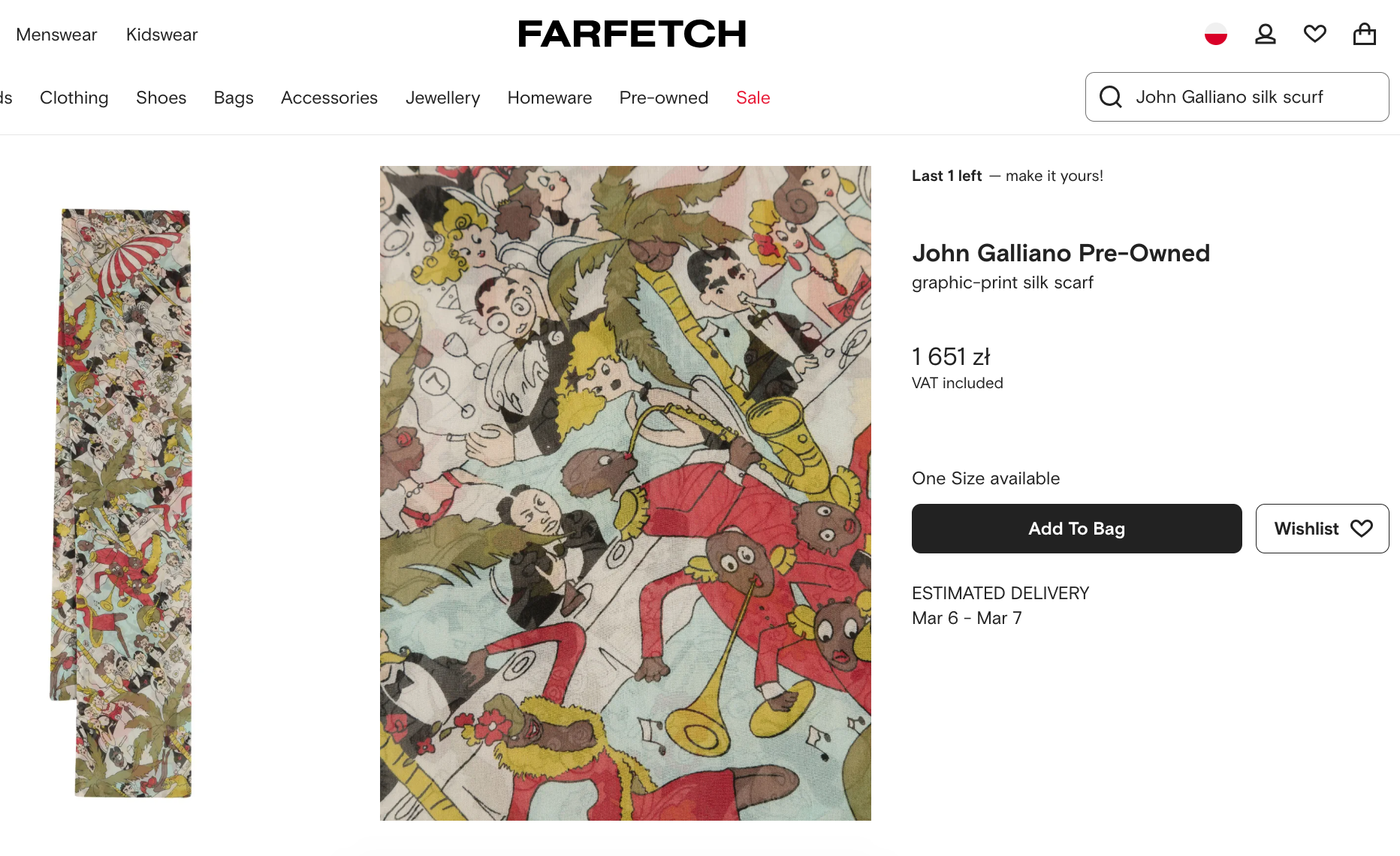Click the heart icon on the Wishlist button

(x=1361, y=529)
